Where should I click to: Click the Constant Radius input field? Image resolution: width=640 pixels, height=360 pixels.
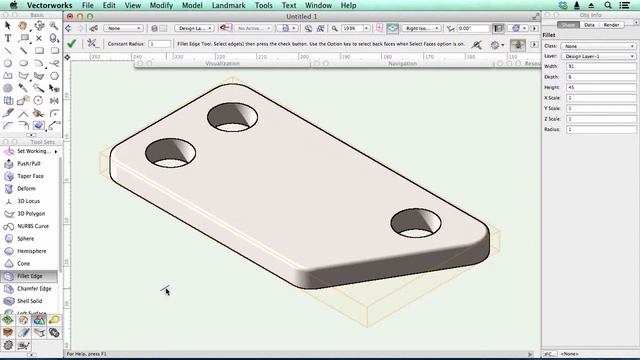[159, 44]
